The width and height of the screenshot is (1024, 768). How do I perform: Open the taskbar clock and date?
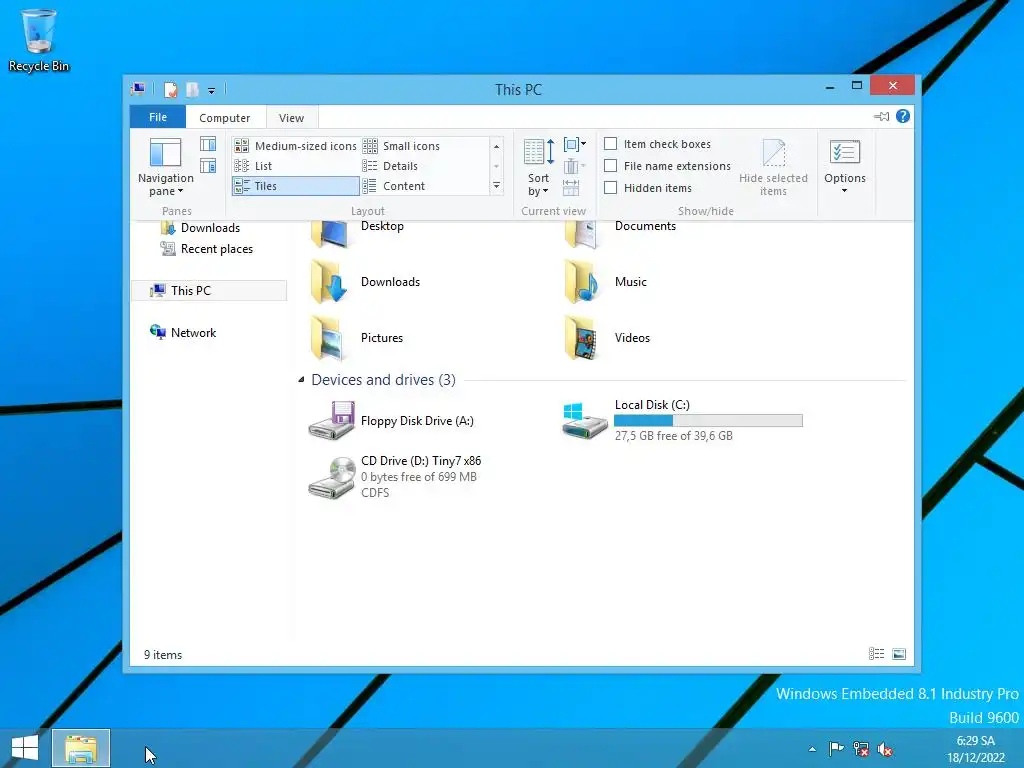click(976, 749)
